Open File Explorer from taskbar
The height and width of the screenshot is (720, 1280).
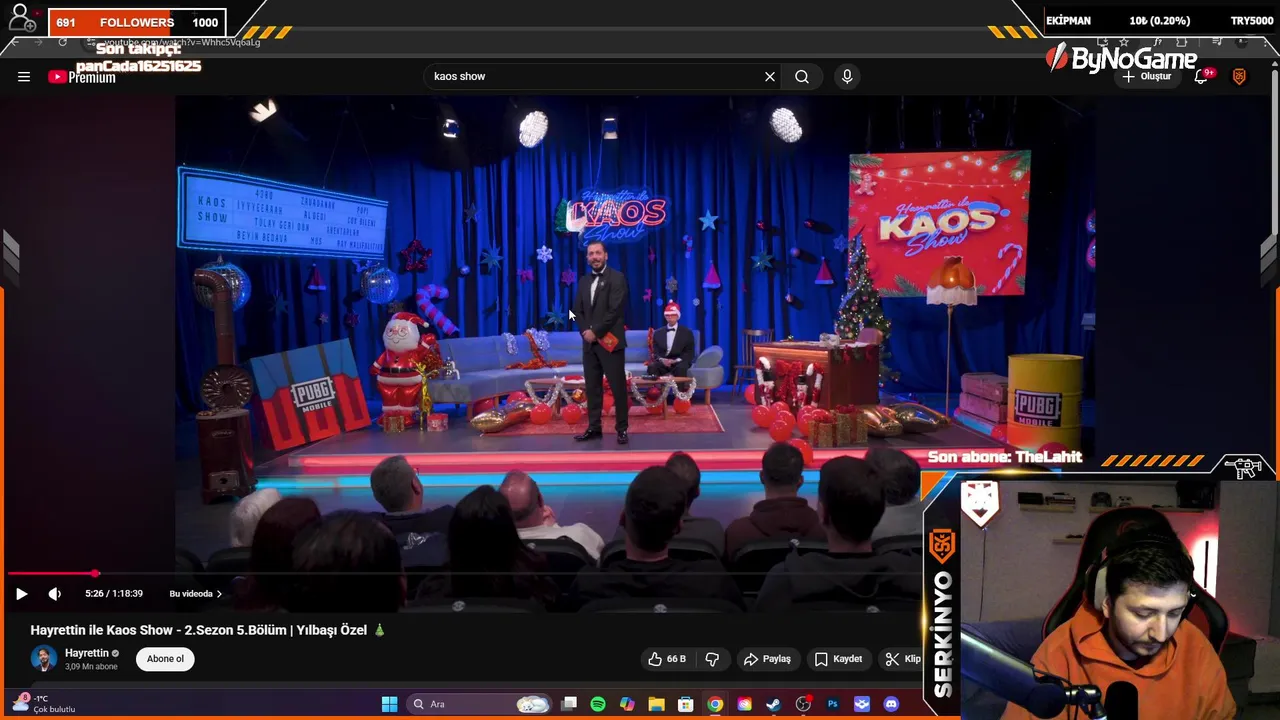[x=656, y=704]
